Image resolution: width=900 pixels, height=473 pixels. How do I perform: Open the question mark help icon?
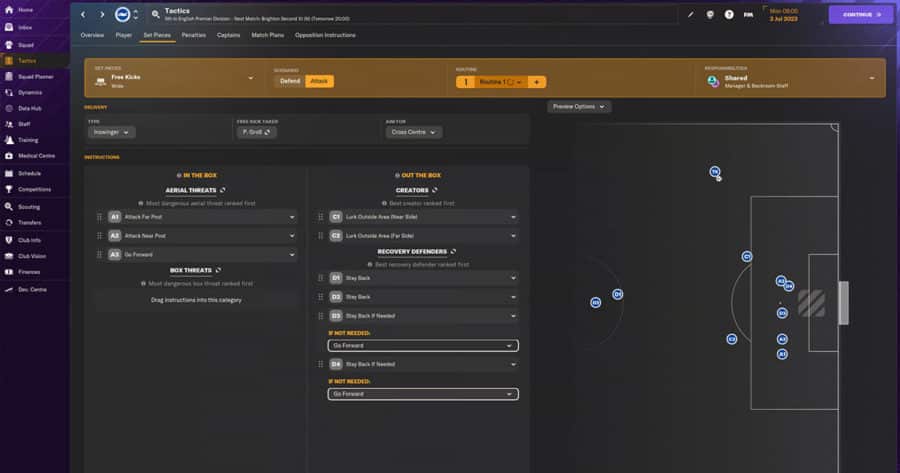click(729, 15)
